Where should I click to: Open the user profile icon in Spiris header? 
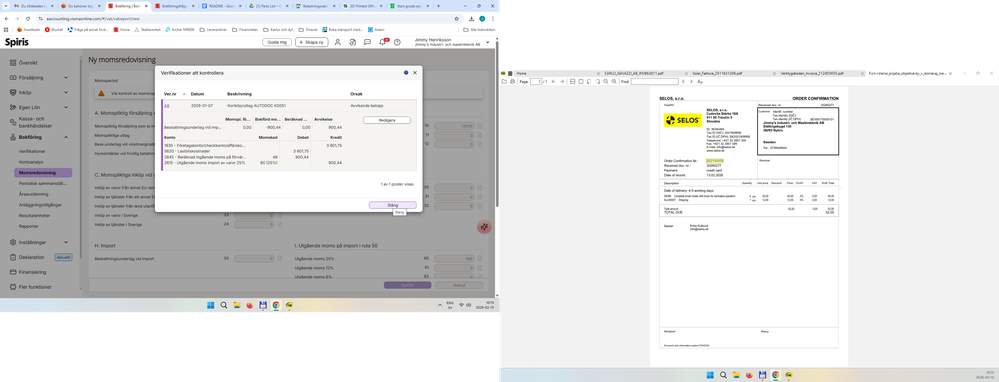(x=338, y=42)
